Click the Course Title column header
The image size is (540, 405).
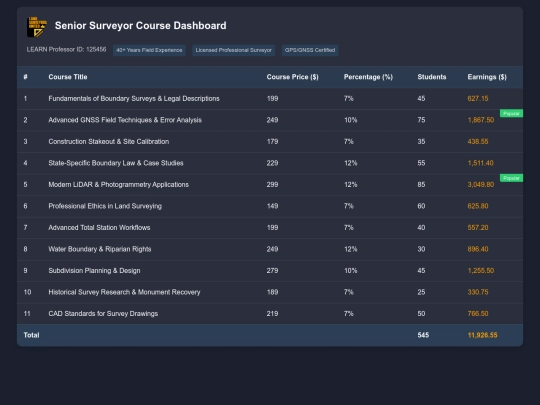tap(68, 77)
